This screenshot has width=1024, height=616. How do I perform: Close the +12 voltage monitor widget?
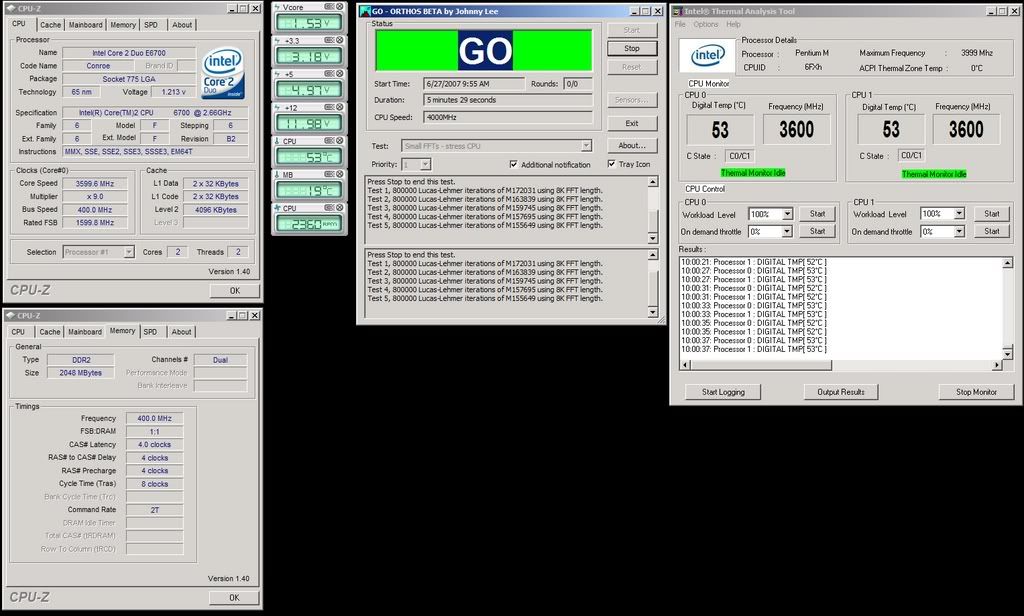click(x=340, y=107)
